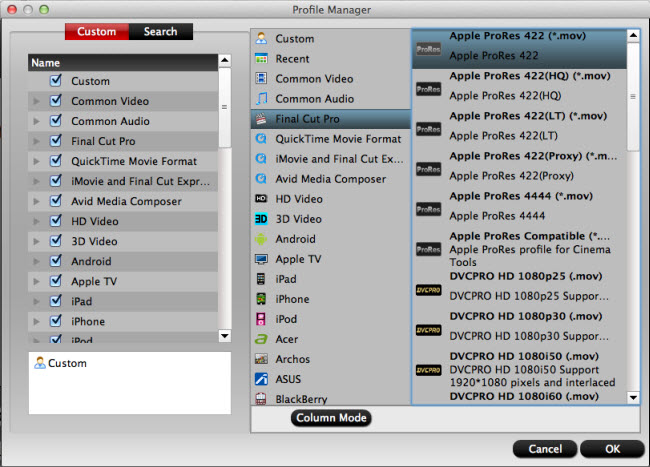The image size is (650, 467).
Task: Click the blue ASUS logo icon
Action: point(261,379)
